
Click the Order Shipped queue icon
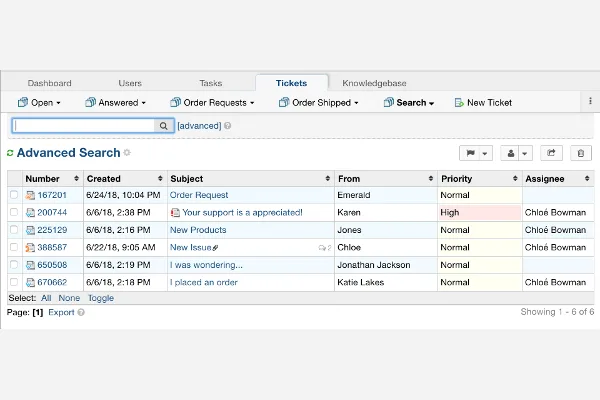click(x=284, y=102)
